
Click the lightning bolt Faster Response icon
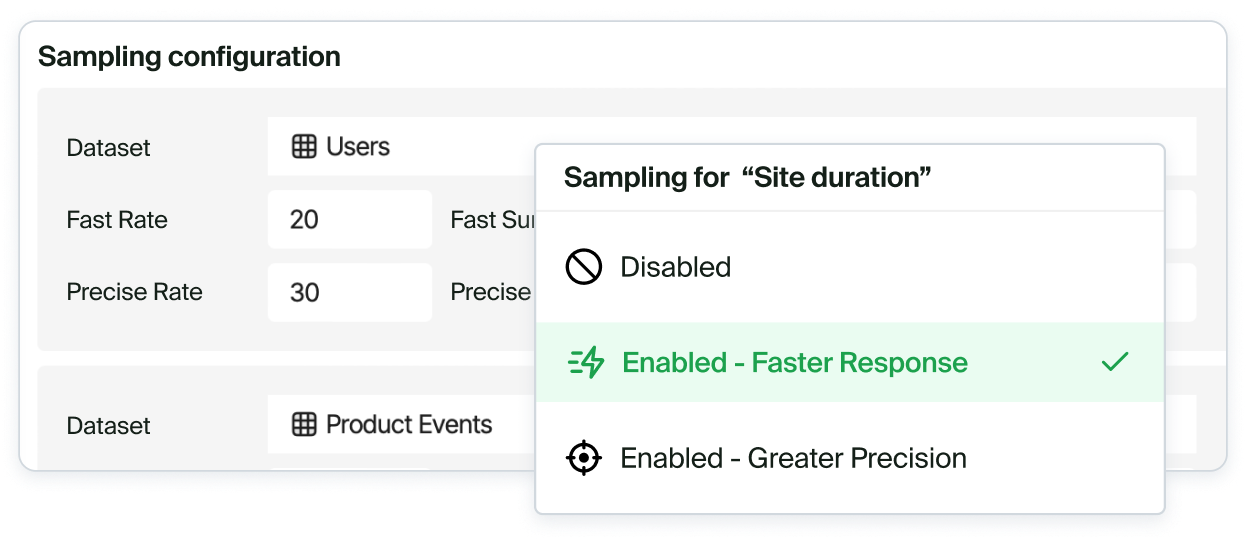(x=586, y=362)
